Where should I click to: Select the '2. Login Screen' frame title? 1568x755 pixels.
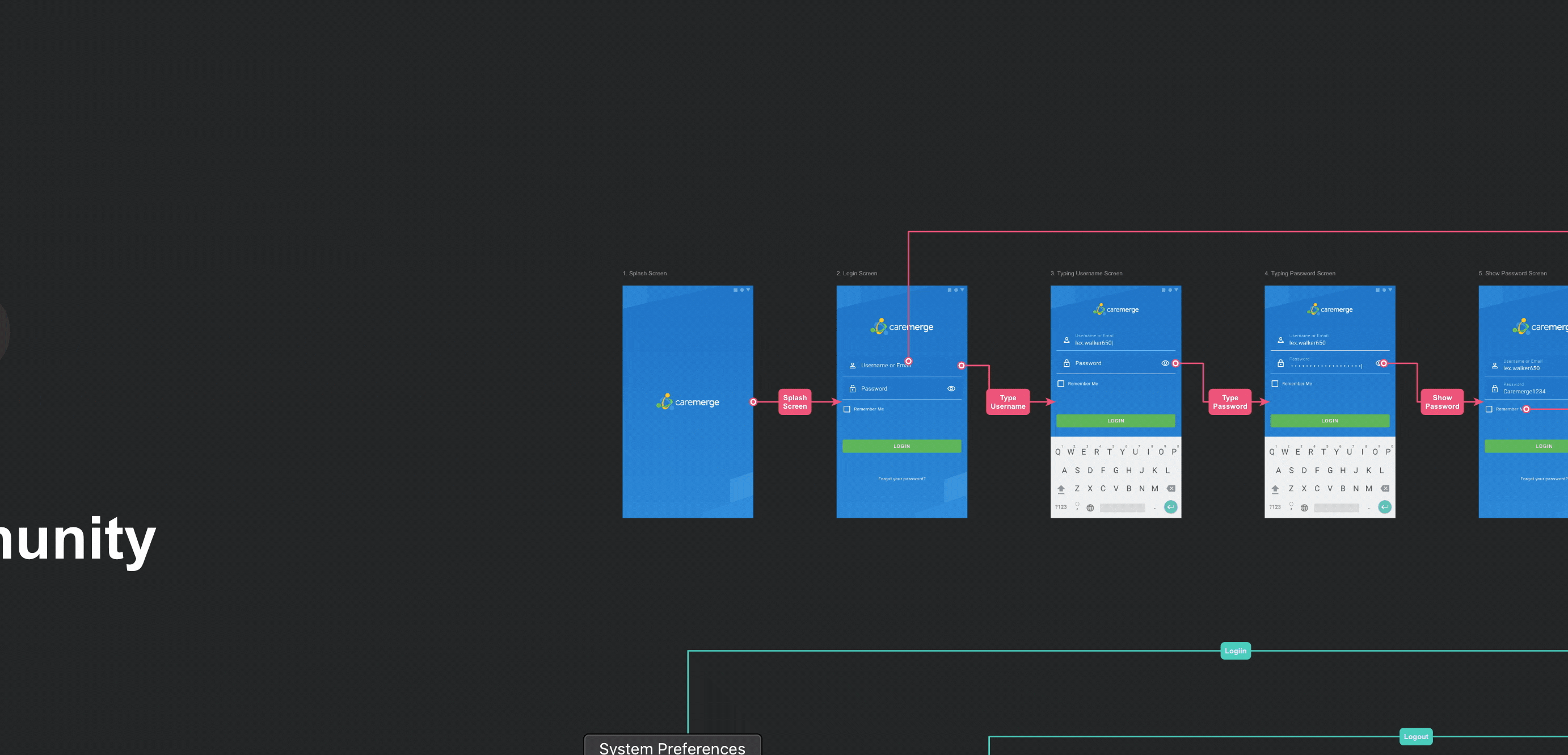click(x=857, y=274)
